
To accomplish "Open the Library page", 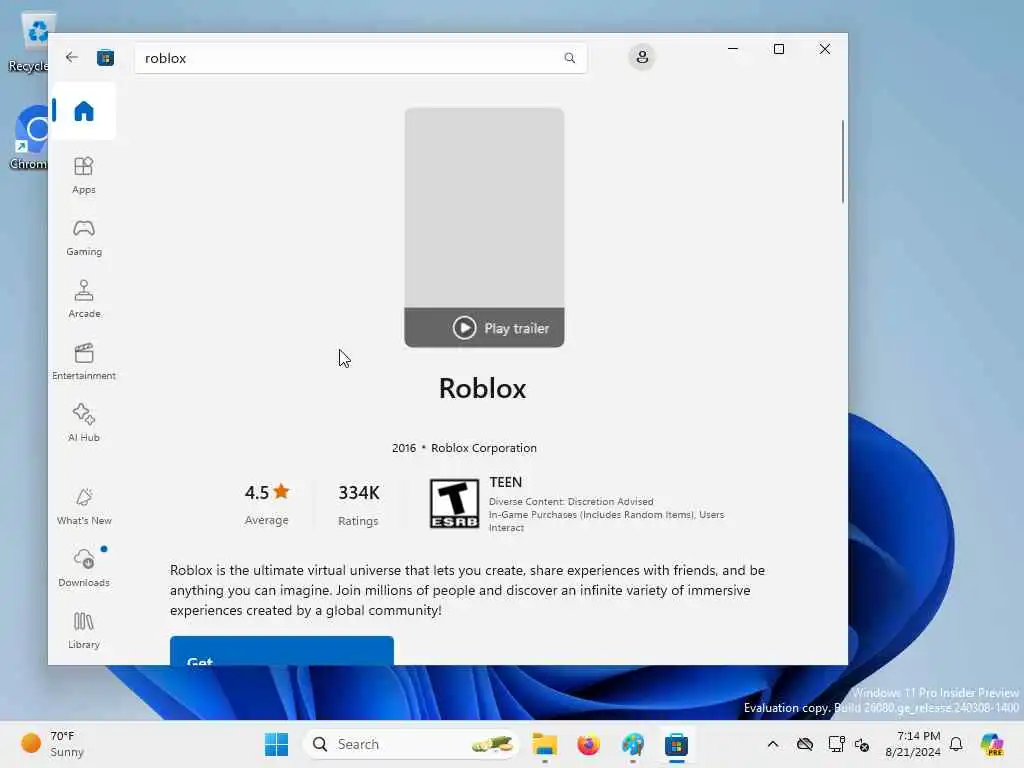I will click(84, 630).
